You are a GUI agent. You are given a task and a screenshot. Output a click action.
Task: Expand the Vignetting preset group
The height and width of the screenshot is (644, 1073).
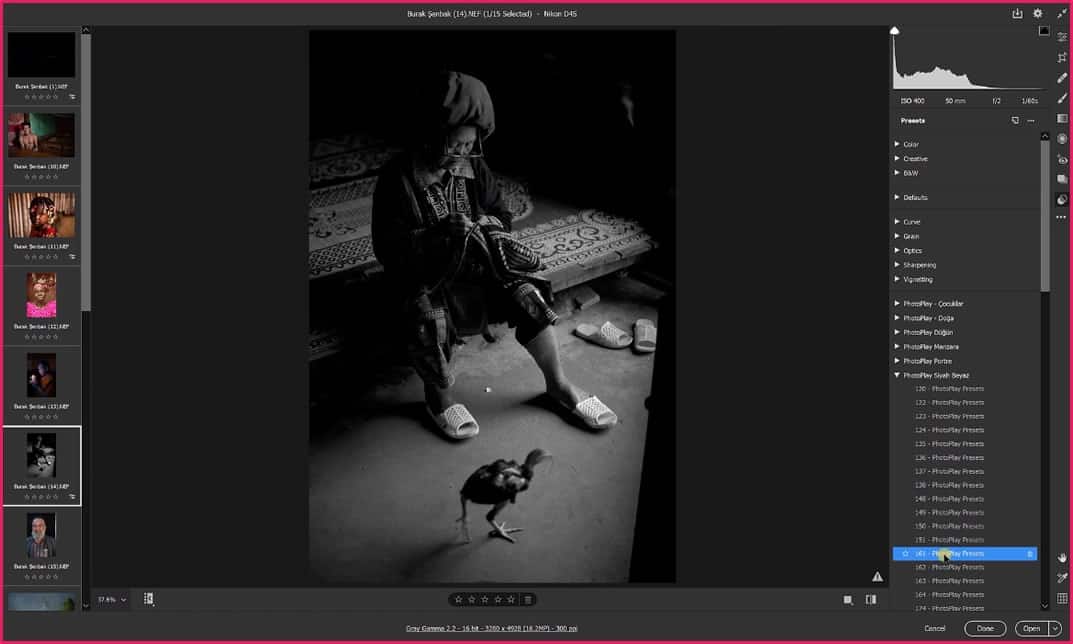click(x=896, y=279)
